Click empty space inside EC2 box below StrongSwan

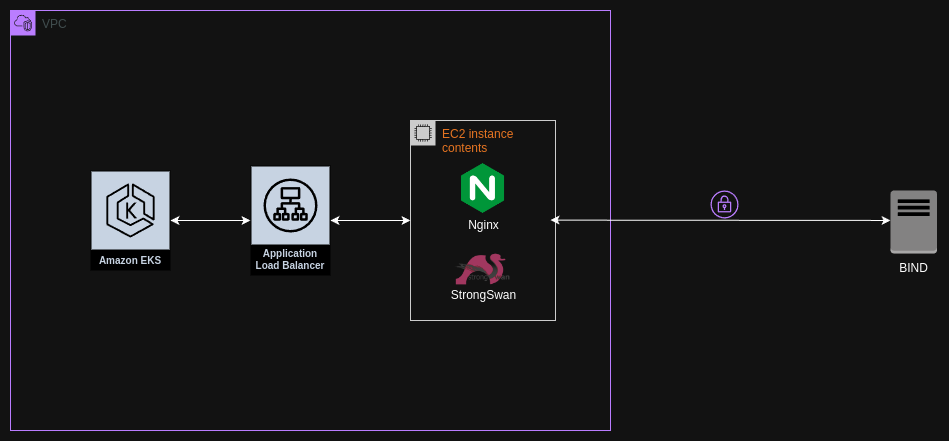(483, 311)
